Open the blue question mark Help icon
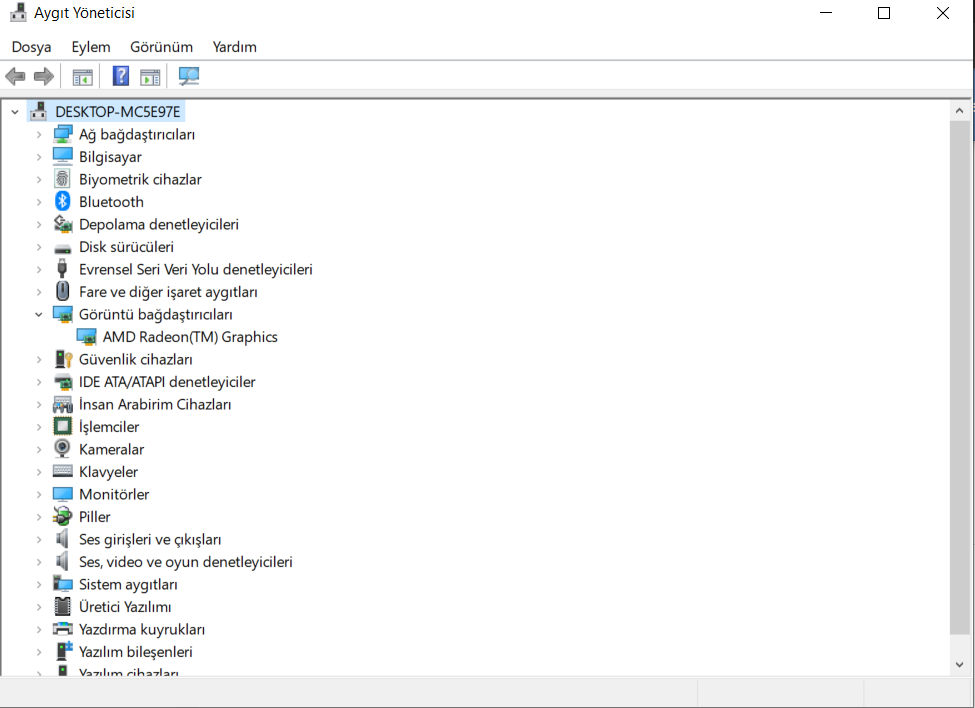This screenshot has height=708, width=975. coord(121,76)
